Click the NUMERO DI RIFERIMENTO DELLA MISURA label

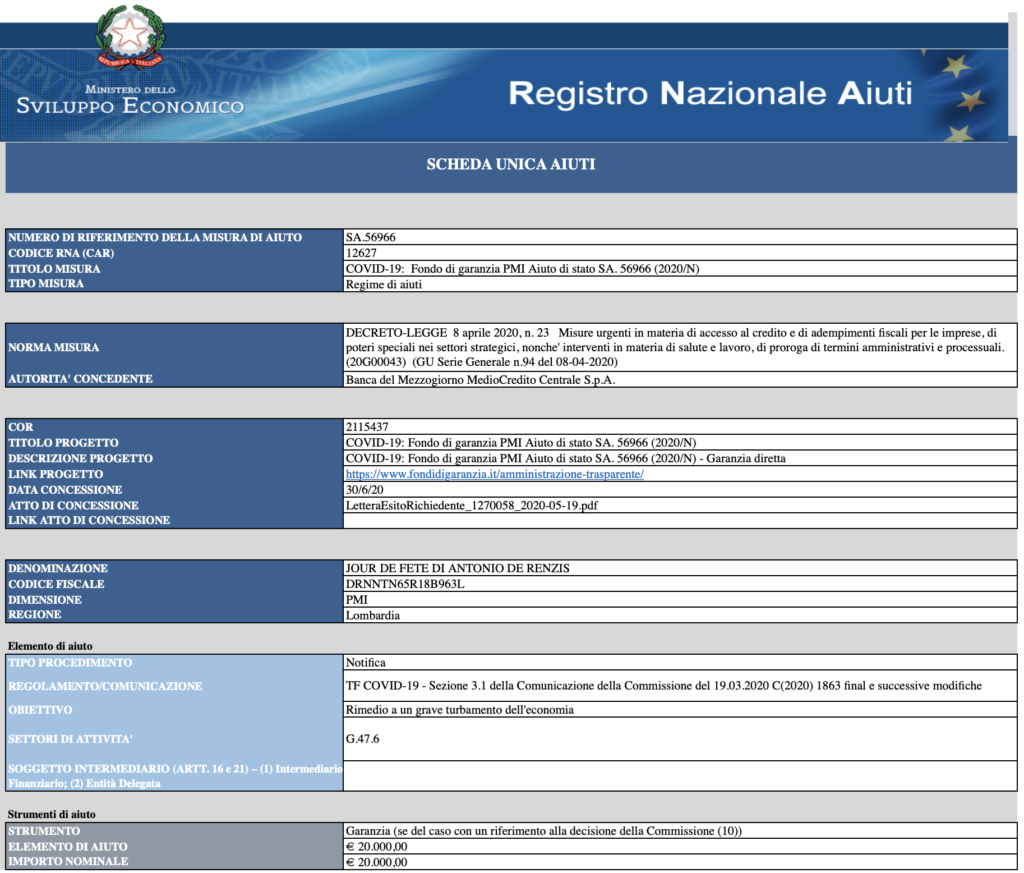[155, 238]
